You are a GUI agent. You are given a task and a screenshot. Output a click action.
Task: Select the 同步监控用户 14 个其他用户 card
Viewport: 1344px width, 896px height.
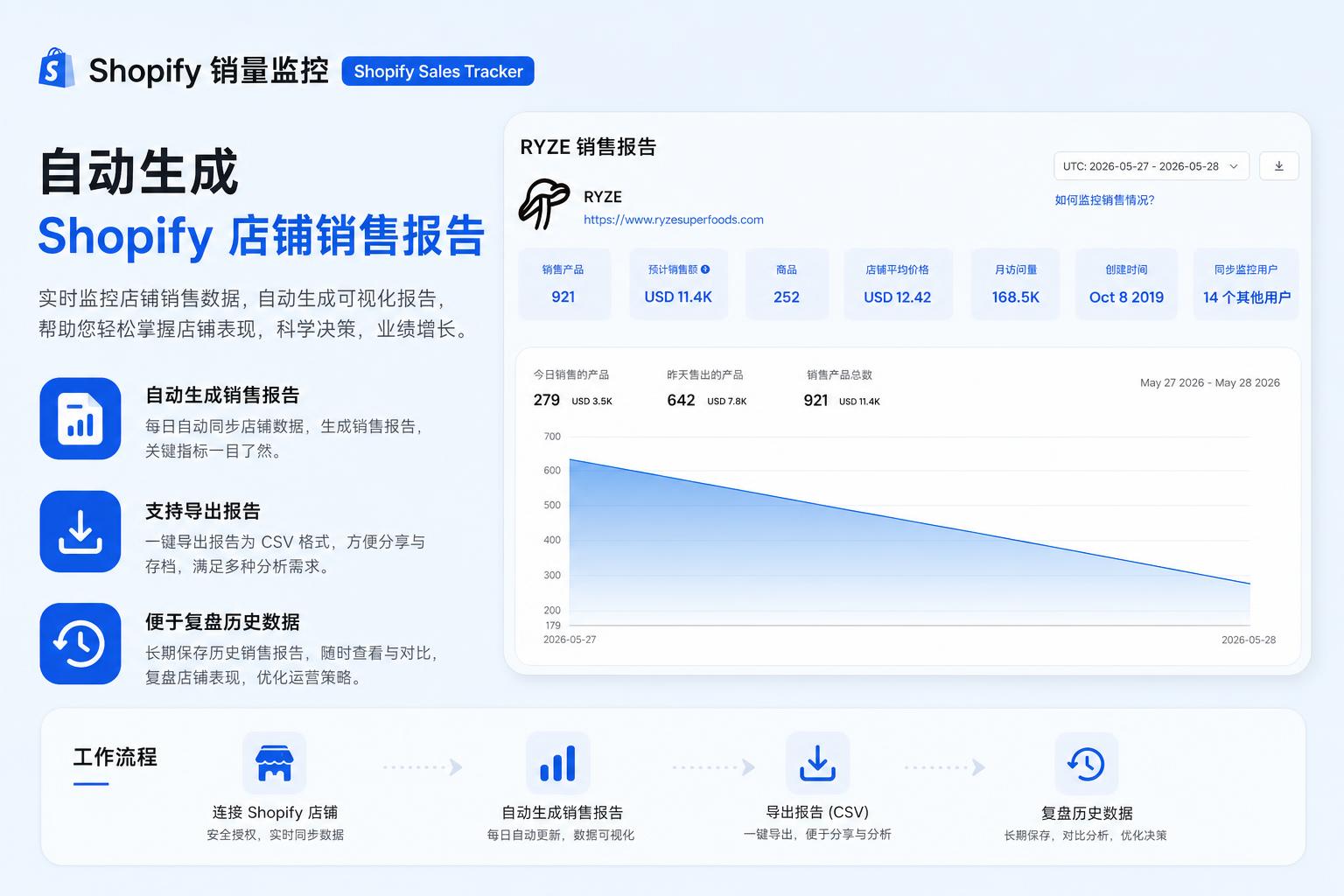pos(1246,284)
